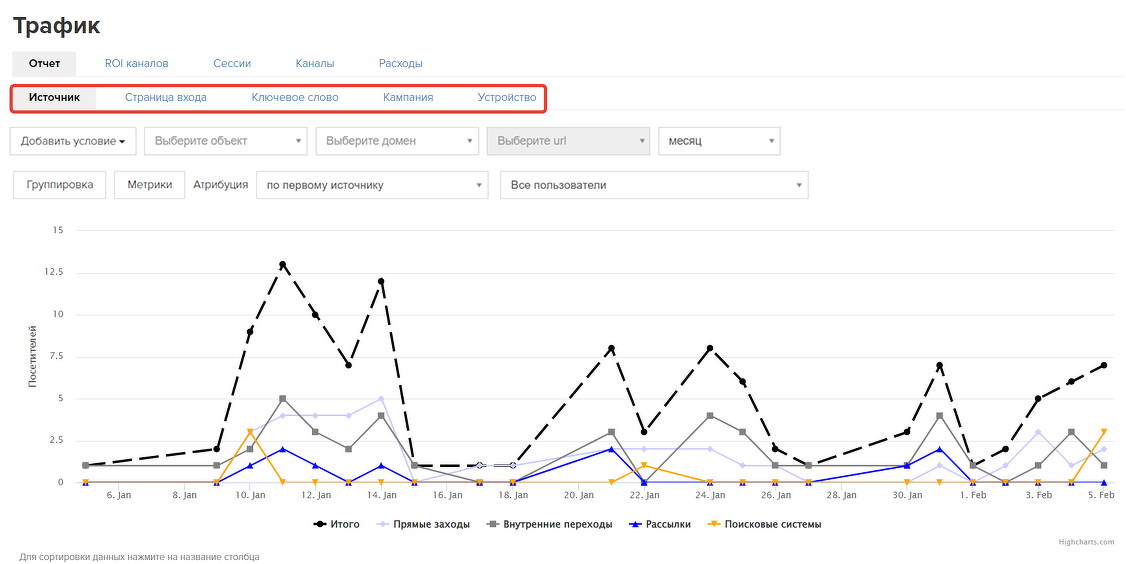Go to the Каналы tab
This screenshot has height=564, width=1126.
pyautogui.click(x=315, y=63)
